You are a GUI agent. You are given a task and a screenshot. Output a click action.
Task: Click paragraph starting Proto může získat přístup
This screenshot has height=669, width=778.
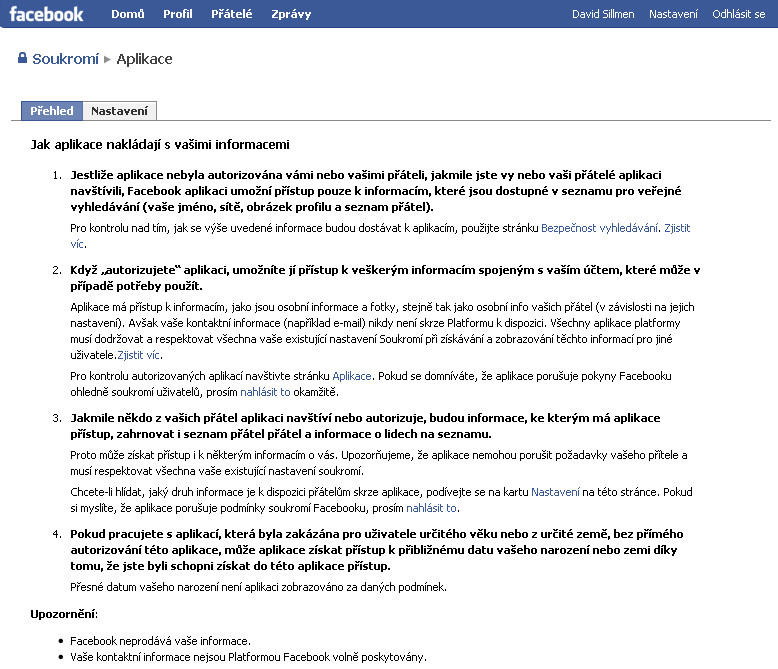pyautogui.click(x=379, y=463)
